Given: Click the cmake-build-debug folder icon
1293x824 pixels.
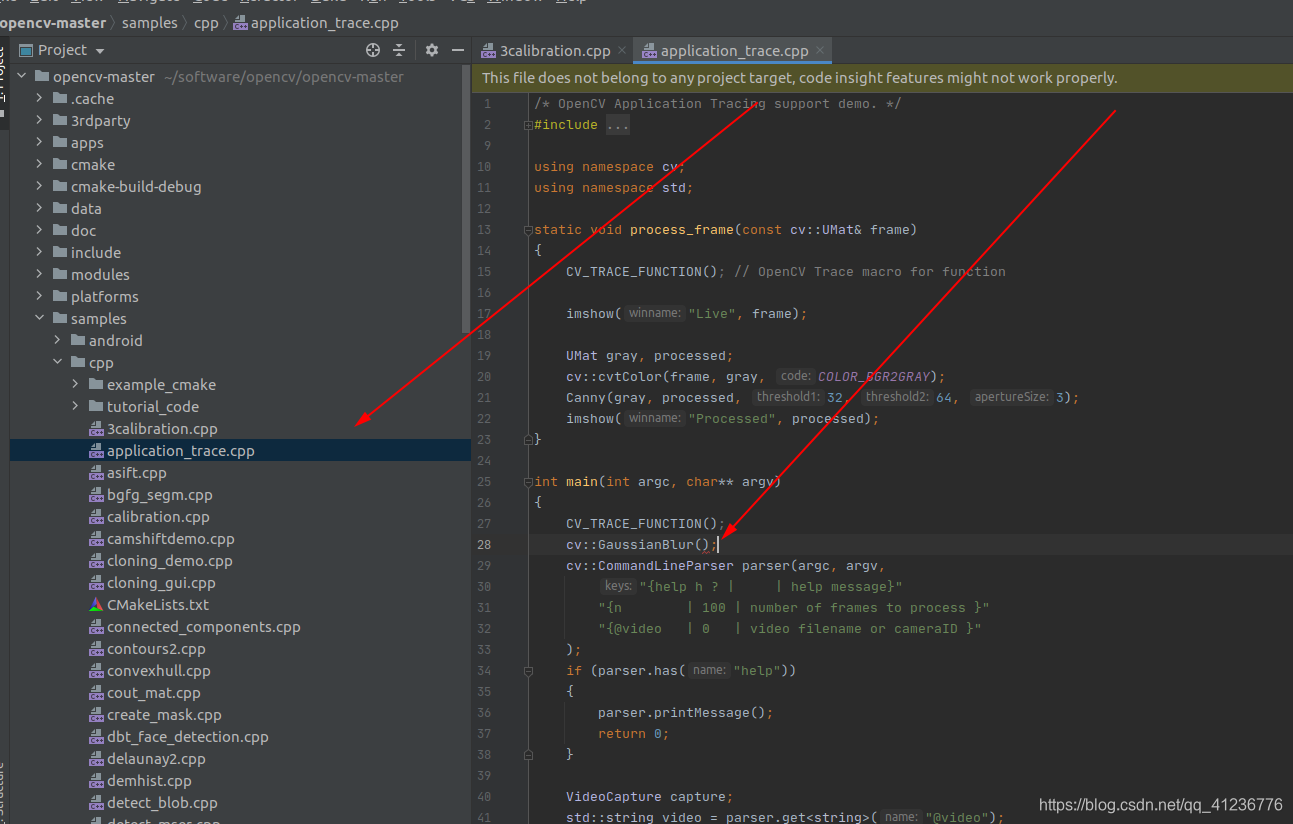Looking at the screenshot, I should click(x=60, y=187).
